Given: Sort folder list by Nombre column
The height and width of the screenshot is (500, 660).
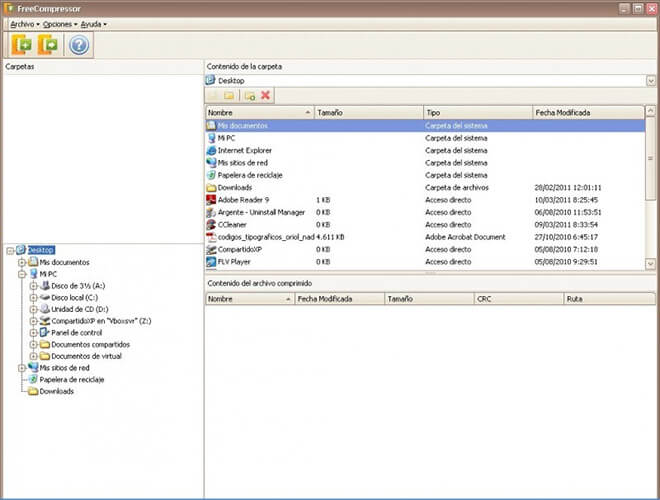Looking at the screenshot, I should pyautogui.click(x=260, y=112).
